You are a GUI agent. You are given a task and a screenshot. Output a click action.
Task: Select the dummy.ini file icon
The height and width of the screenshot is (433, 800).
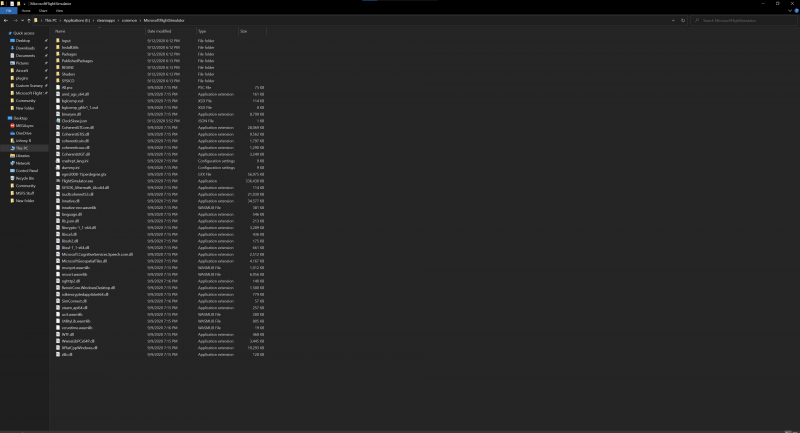[x=58, y=167]
